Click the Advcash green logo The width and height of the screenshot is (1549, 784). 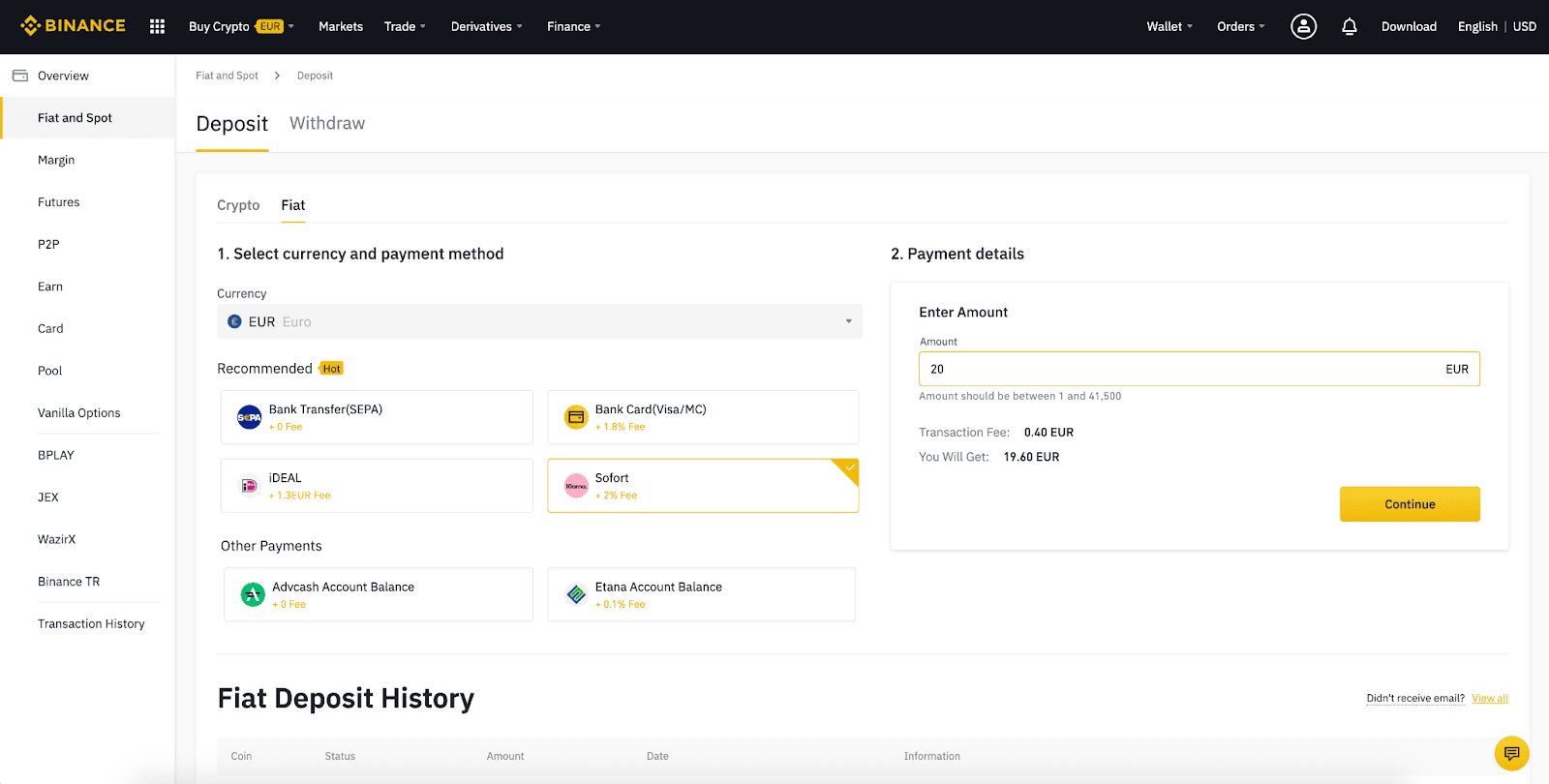(253, 594)
